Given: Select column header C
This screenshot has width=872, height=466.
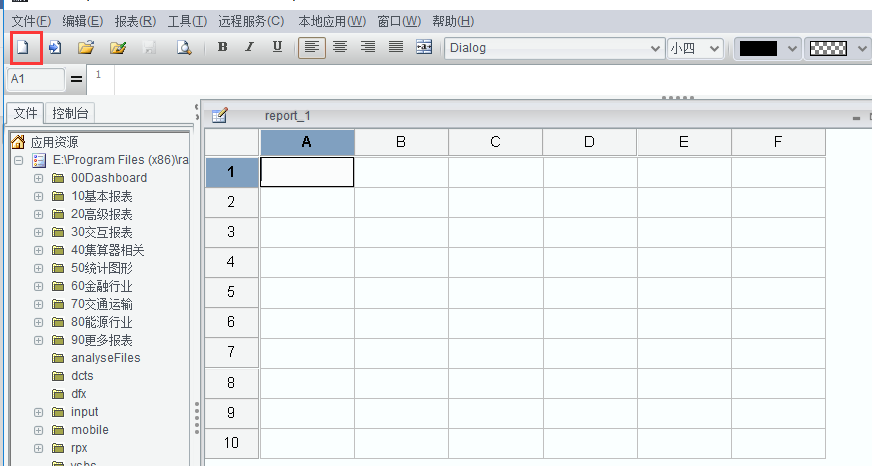Looking at the screenshot, I should [x=495, y=142].
